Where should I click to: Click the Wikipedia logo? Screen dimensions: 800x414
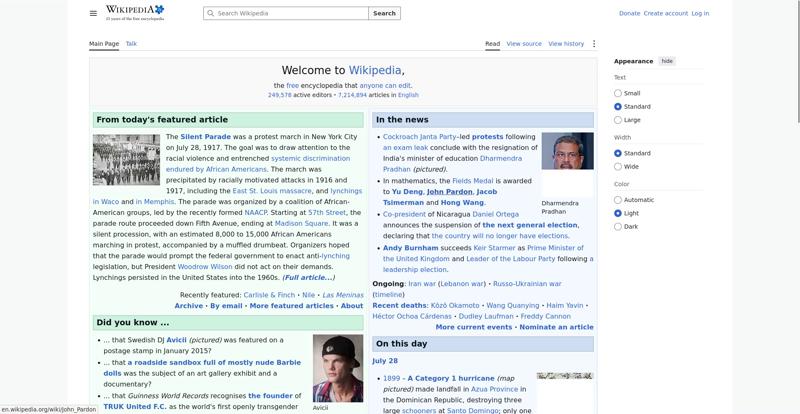coord(135,13)
